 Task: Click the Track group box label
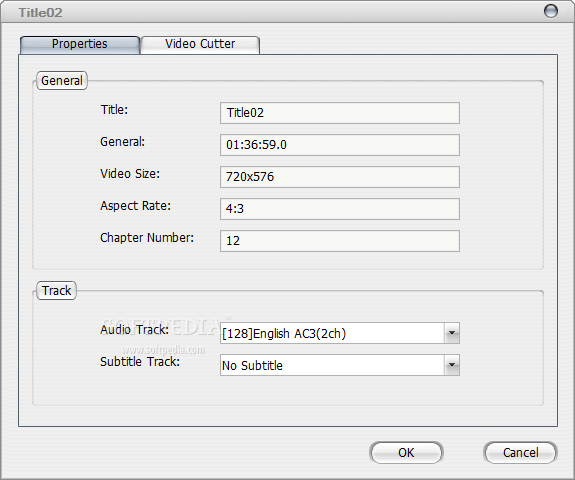click(x=56, y=291)
